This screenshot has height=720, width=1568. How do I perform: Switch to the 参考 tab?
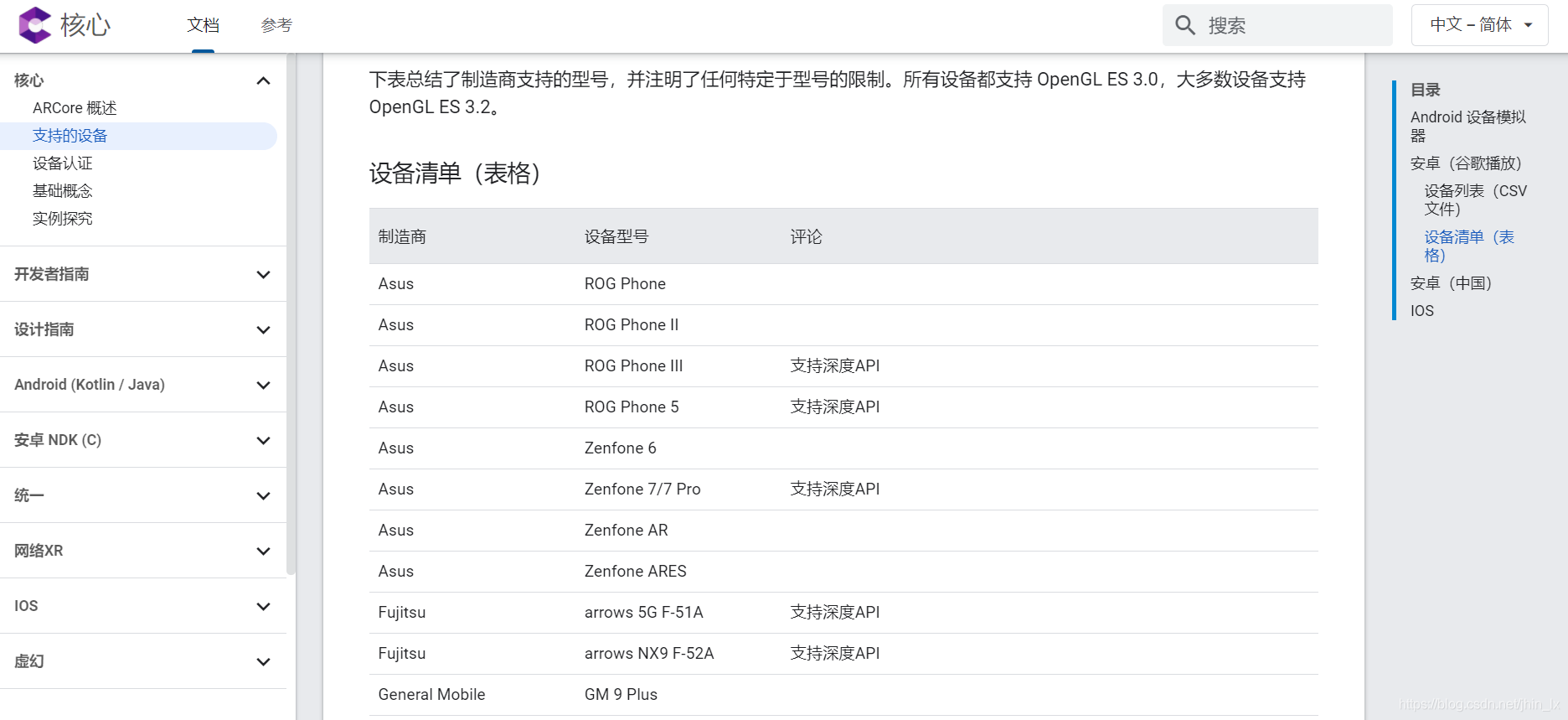pos(276,25)
